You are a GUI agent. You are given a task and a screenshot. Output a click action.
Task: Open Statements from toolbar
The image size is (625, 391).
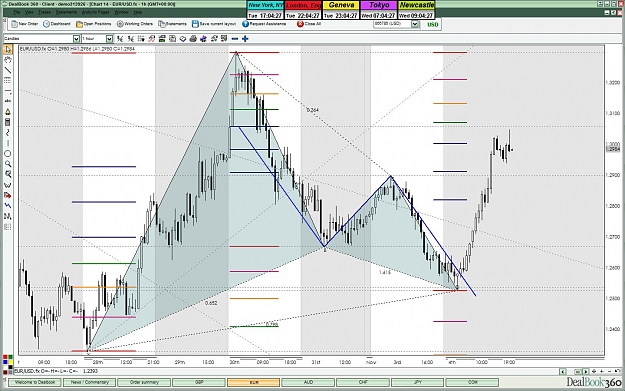coord(172,24)
